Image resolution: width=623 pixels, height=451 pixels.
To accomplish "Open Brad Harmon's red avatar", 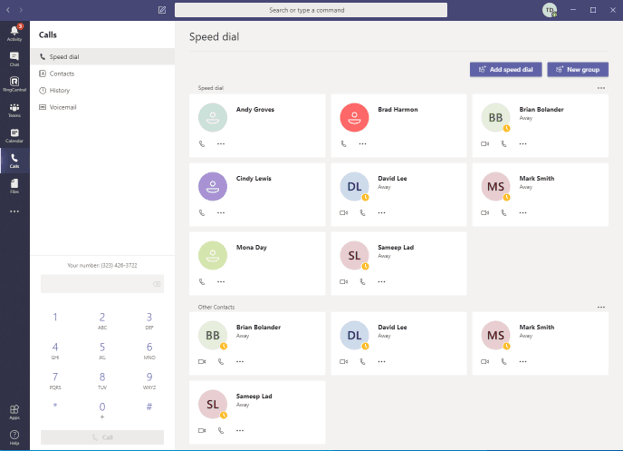I will (354, 118).
